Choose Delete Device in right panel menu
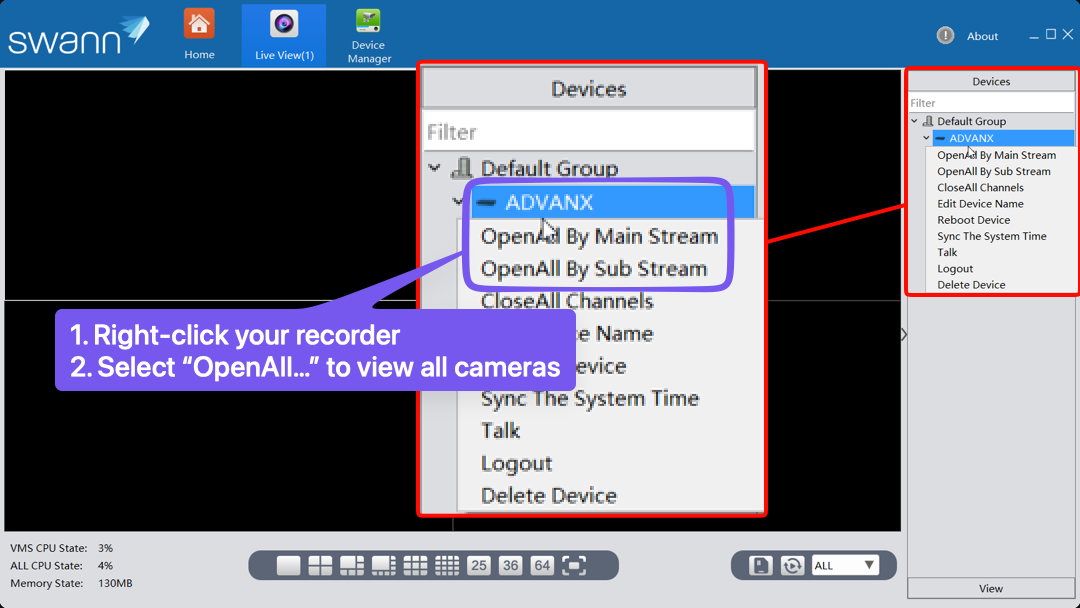Screen dimensions: 1080x608 click(x=971, y=284)
